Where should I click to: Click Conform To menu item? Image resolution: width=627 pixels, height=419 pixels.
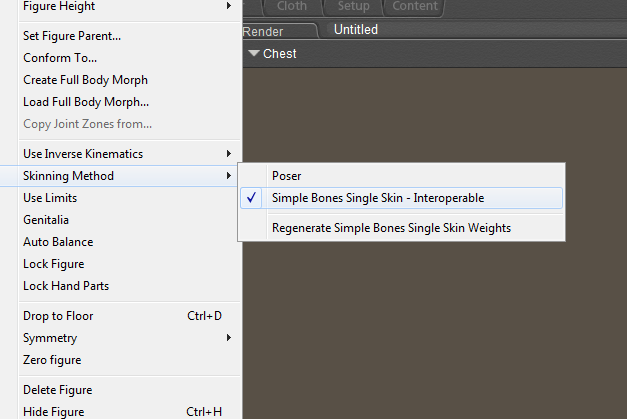coord(60,58)
